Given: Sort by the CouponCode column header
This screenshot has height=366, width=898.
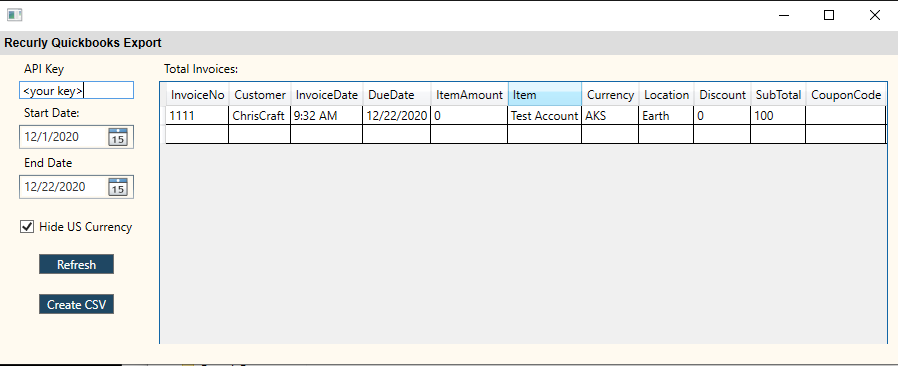Looking at the screenshot, I should [x=846, y=95].
